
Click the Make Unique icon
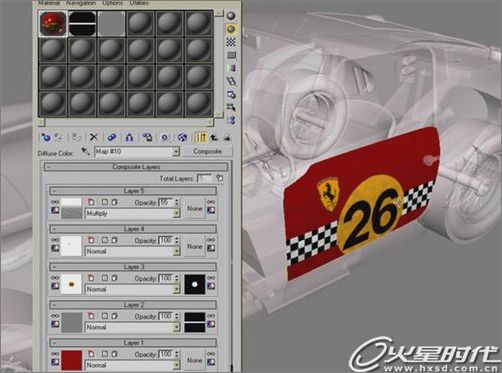pyautogui.click(x=129, y=137)
